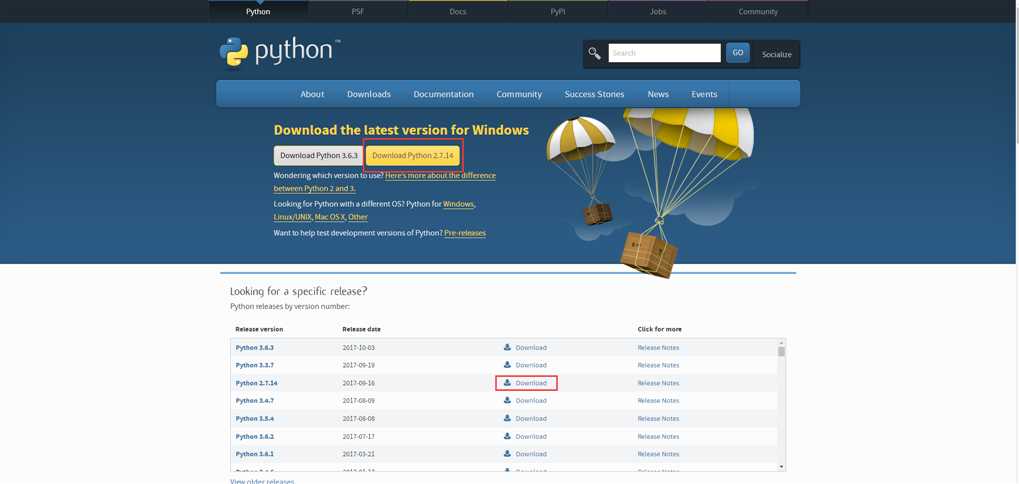Open the Python 3.6.3 release version link
The image size is (1019, 484).
255,348
